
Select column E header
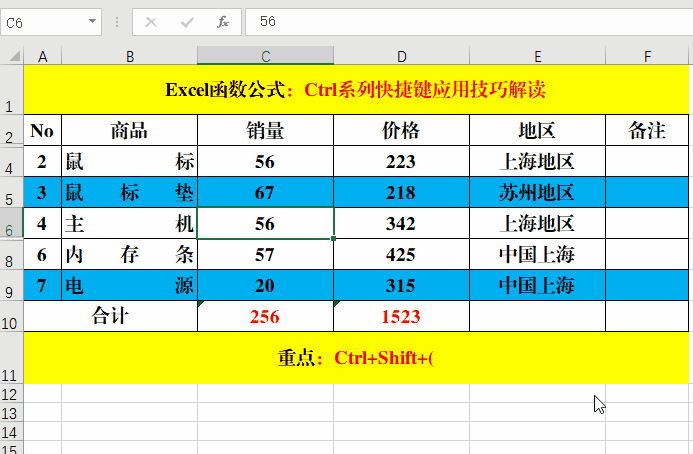pos(537,56)
